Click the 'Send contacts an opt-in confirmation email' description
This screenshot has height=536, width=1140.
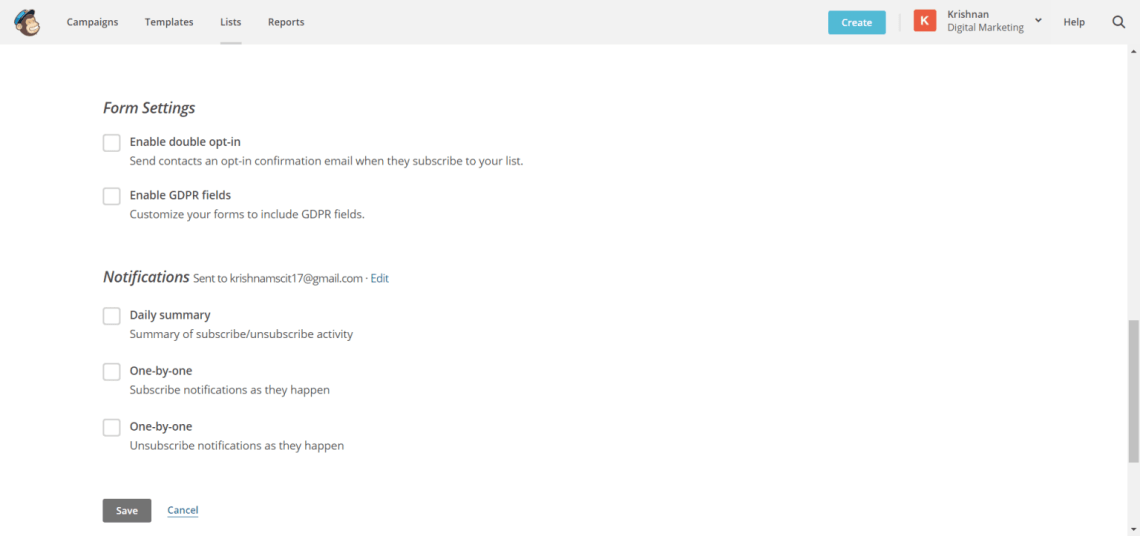(x=326, y=161)
